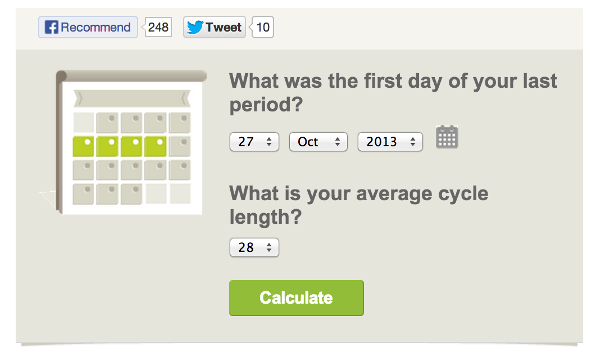Click the Facebook Recommend button
This screenshot has height=361, width=596.
(88, 27)
